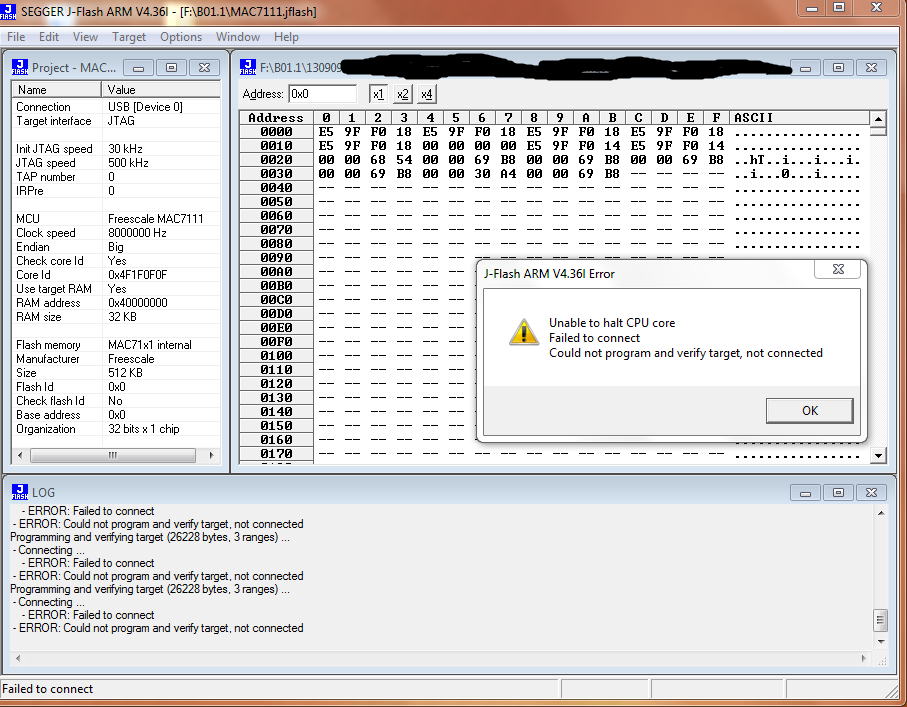Maximize the Project panel
907x707 pixels.
(171, 68)
